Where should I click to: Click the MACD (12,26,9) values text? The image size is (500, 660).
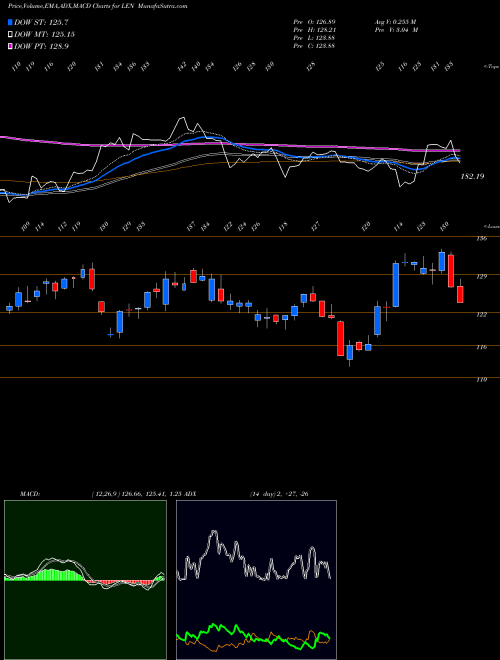(x=136, y=494)
